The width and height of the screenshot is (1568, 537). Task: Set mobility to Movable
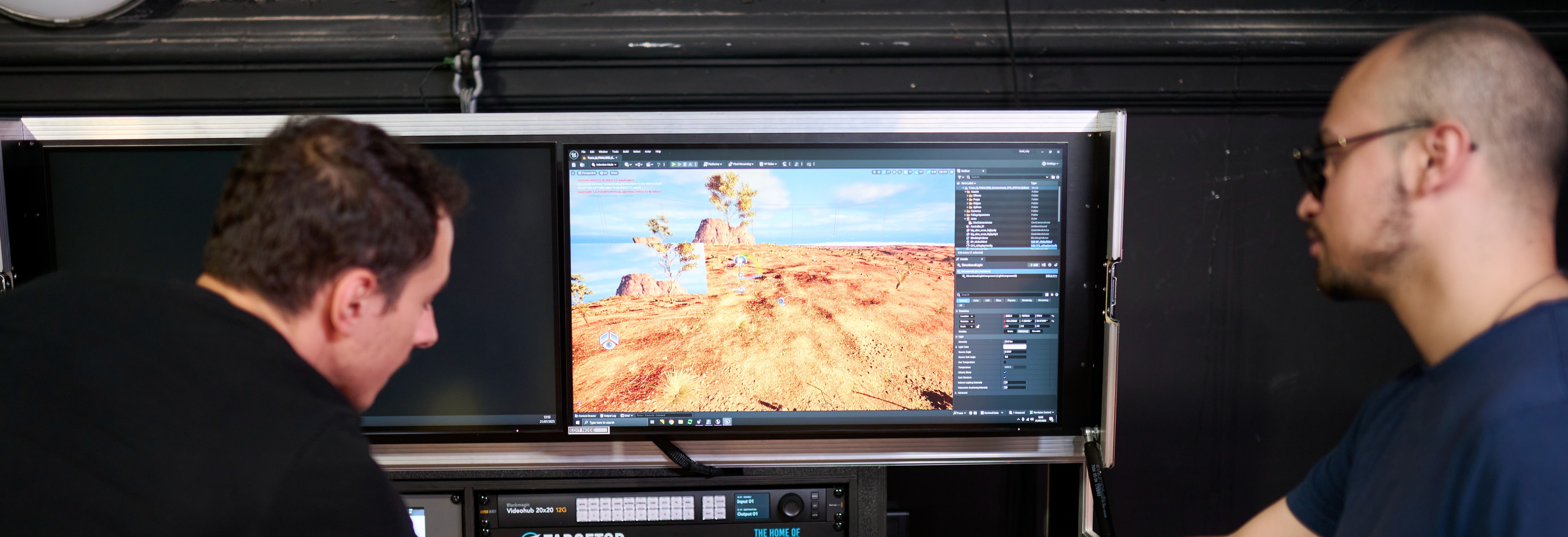[x=1036, y=331]
